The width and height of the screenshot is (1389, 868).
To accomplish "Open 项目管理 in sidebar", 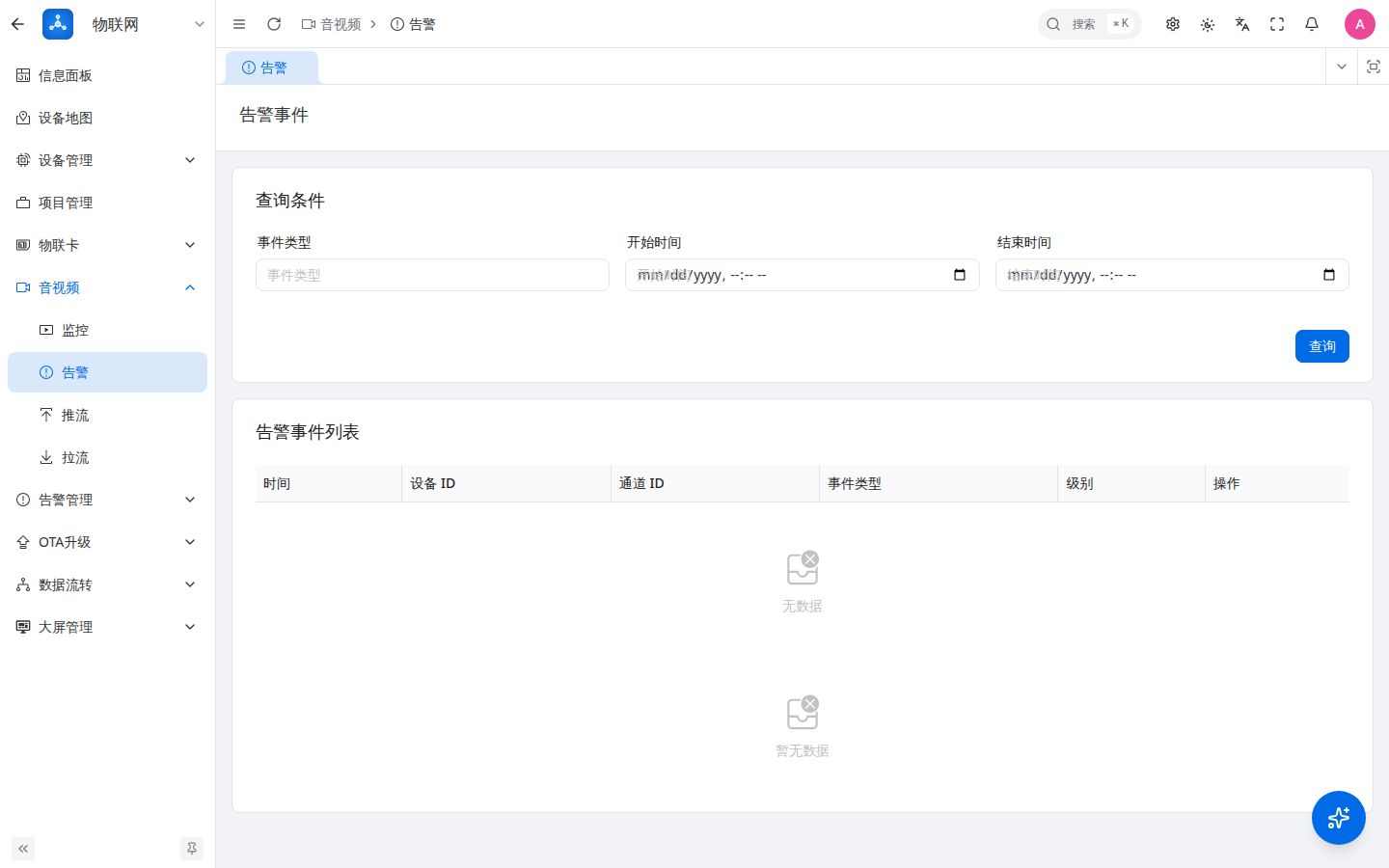I will pyautogui.click(x=107, y=203).
